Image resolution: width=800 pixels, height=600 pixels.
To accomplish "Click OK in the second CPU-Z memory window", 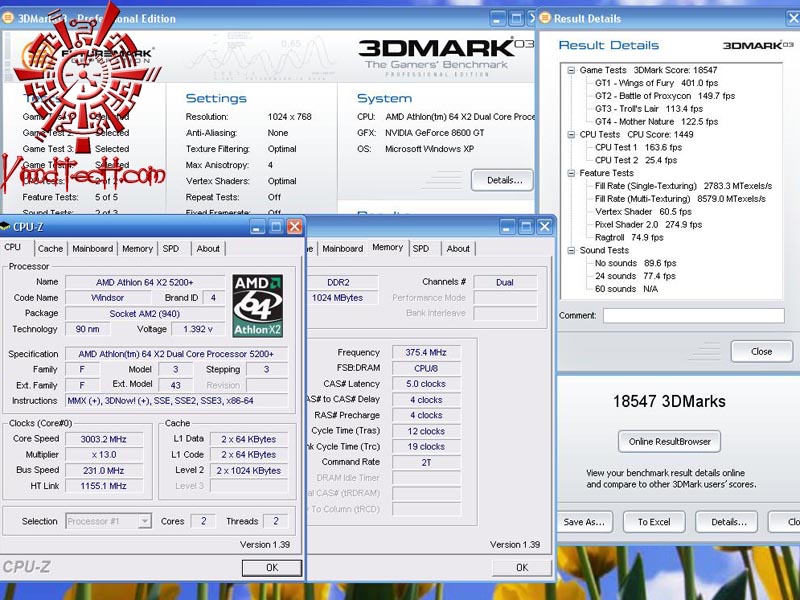I will (522, 568).
